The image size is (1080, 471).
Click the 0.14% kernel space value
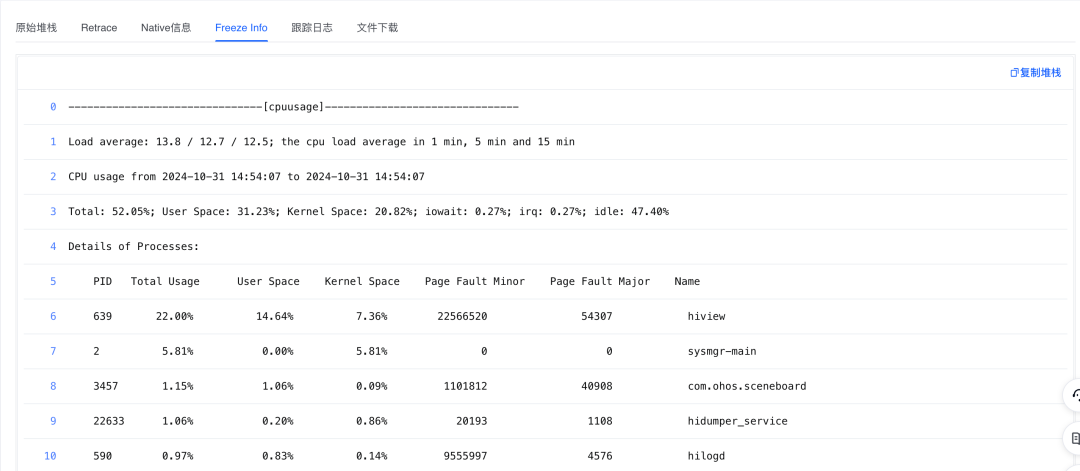click(x=372, y=456)
